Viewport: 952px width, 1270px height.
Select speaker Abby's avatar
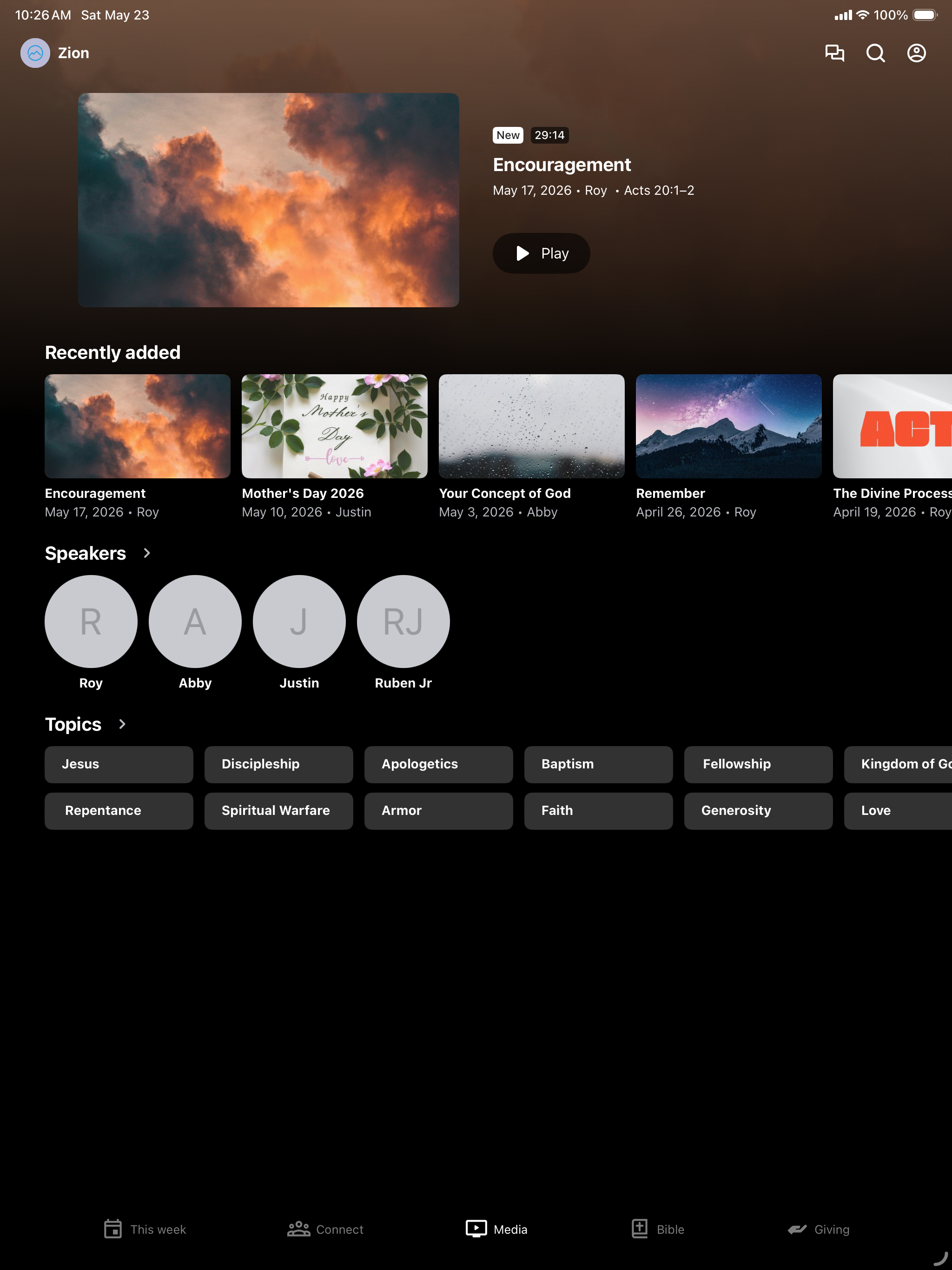pyautogui.click(x=195, y=621)
